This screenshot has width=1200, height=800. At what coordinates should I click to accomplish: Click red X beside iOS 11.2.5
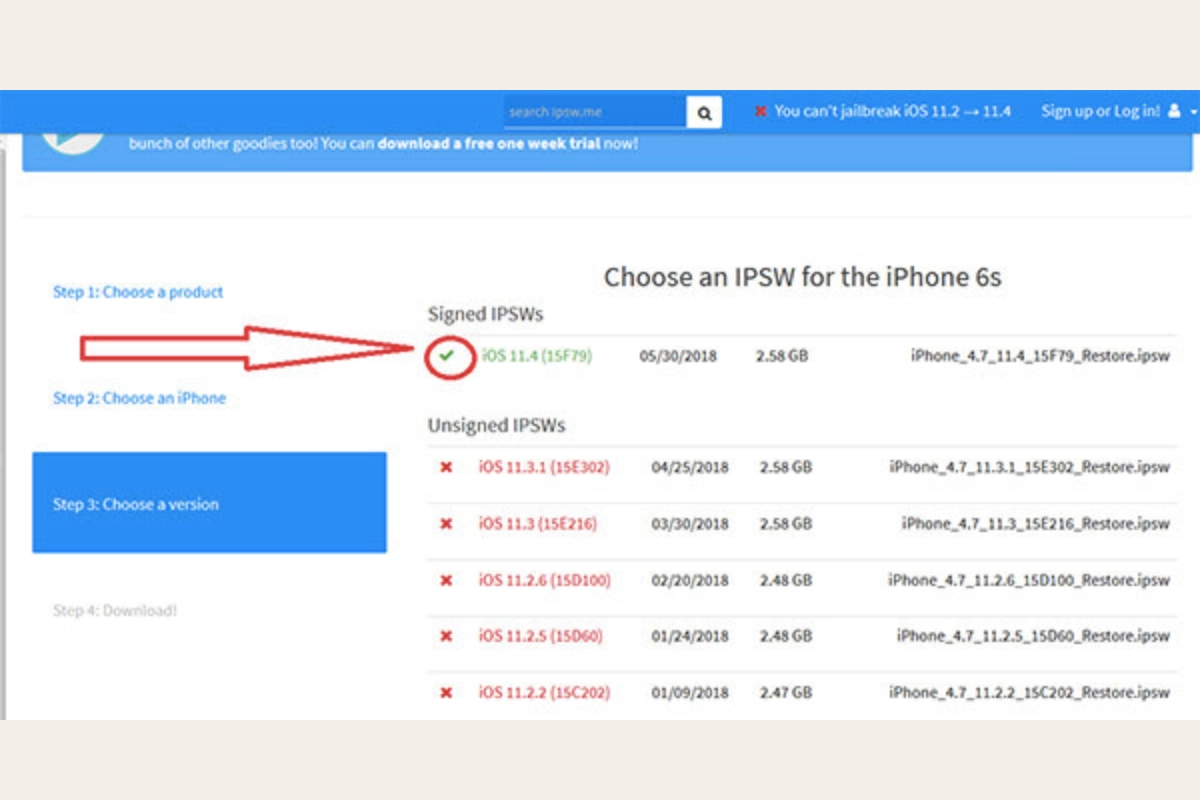pyautogui.click(x=446, y=636)
